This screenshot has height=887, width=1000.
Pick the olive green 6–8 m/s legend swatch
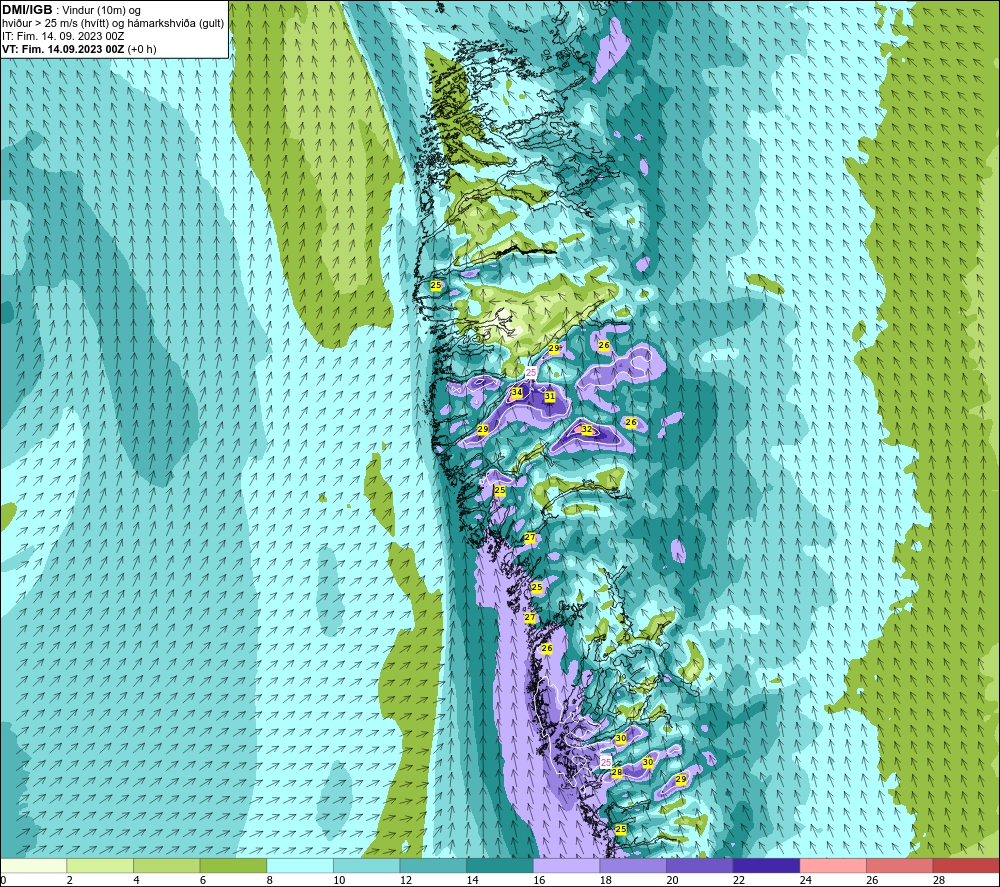(233, 865)
